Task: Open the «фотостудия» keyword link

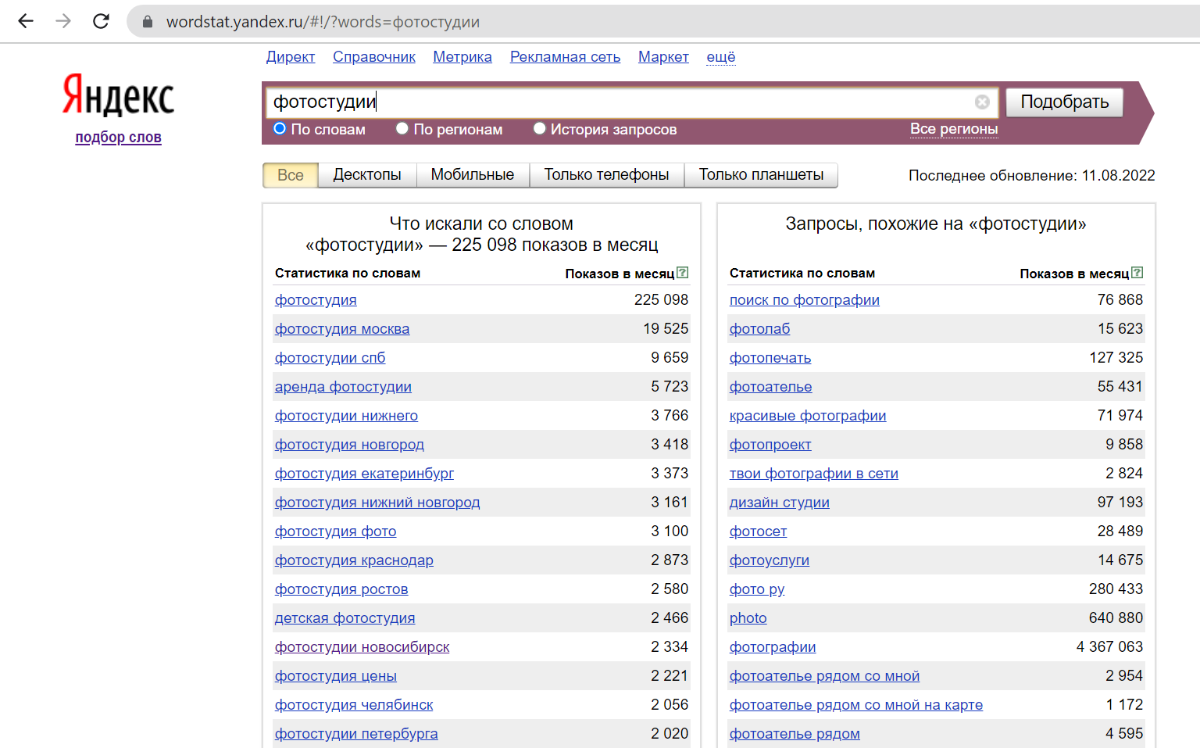Action: 316,300
